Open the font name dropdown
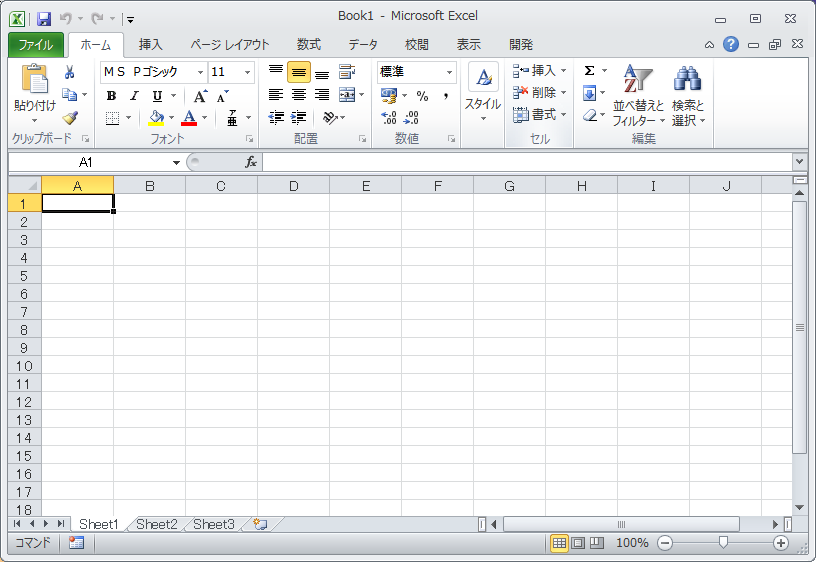The width and height of the screenshot is (816, 562). pos(200,72)
